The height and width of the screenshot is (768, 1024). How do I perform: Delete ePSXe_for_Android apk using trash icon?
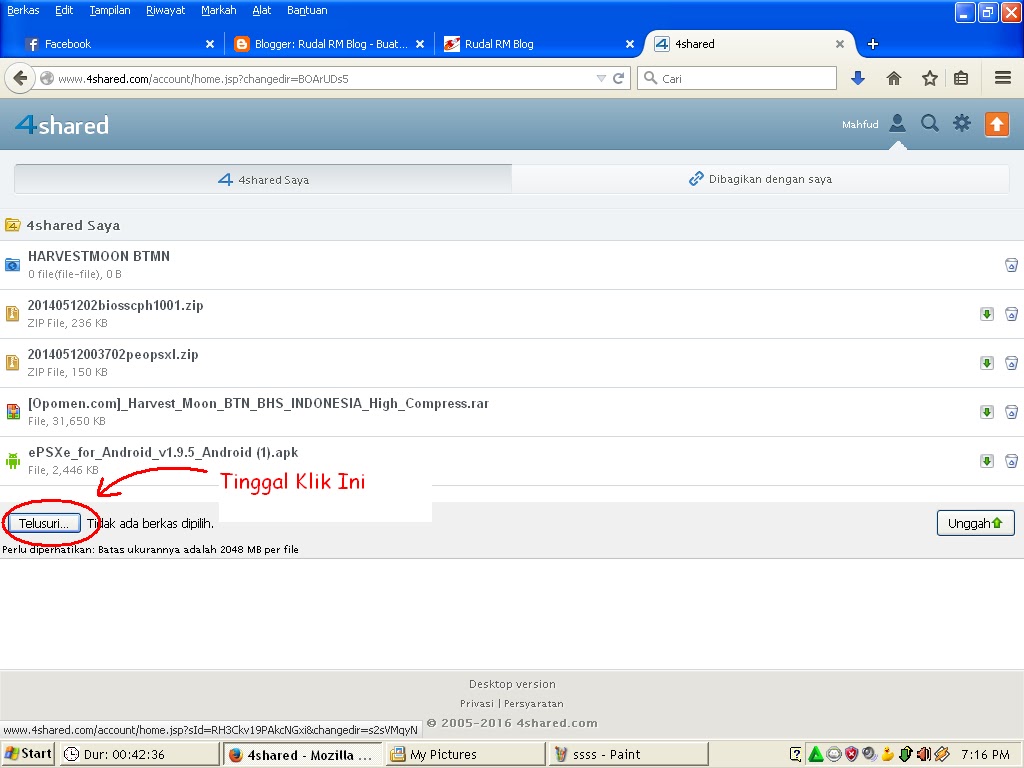(1011, 461)
